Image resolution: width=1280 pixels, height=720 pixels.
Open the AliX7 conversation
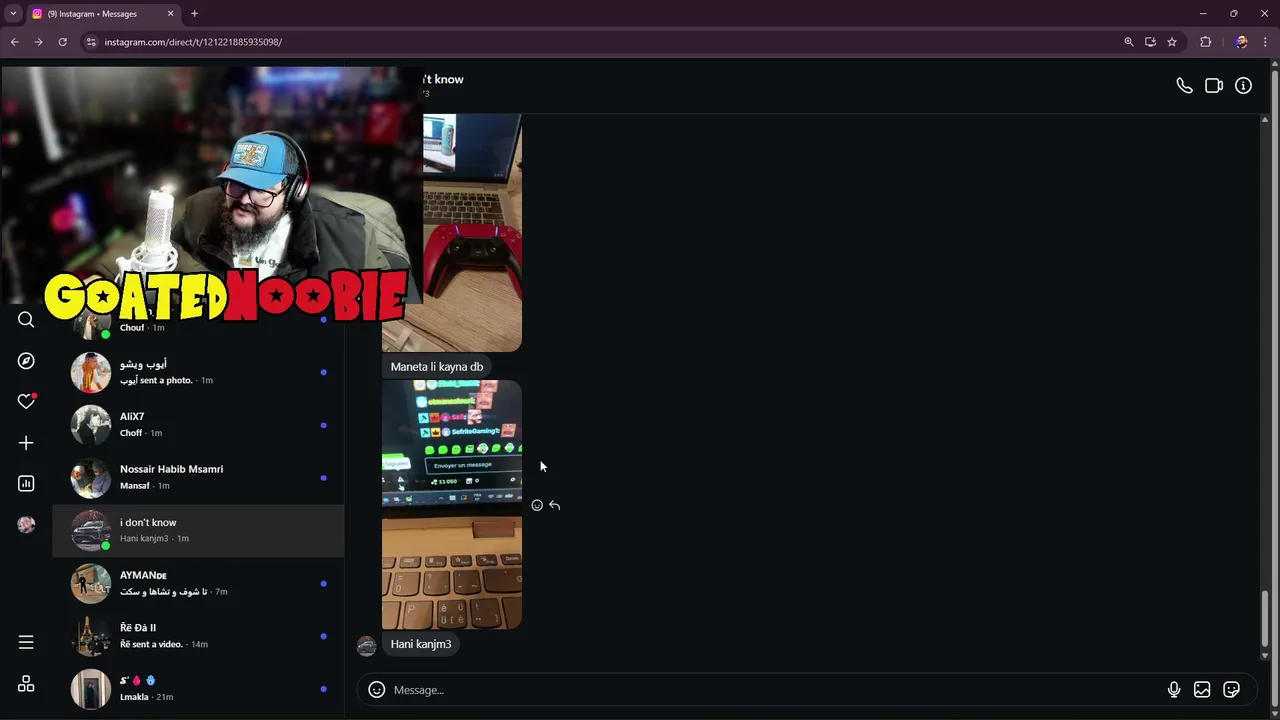pyautogui.click(x=198, y=425)
